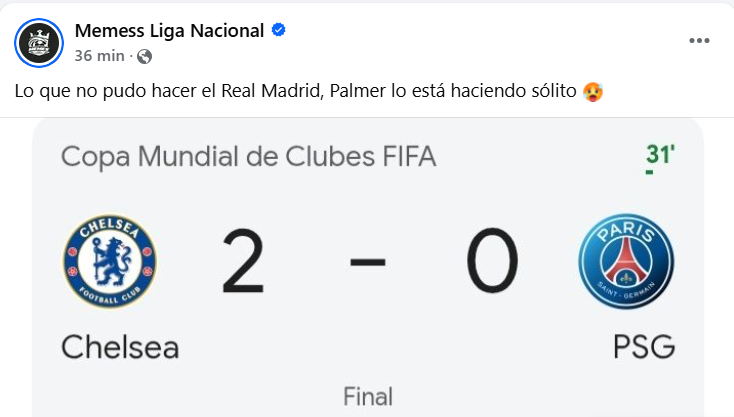Click the Copa Mundial de Clubes FIFA heading
This screenshot has height=417, width=734.
(x=248, y=157)
